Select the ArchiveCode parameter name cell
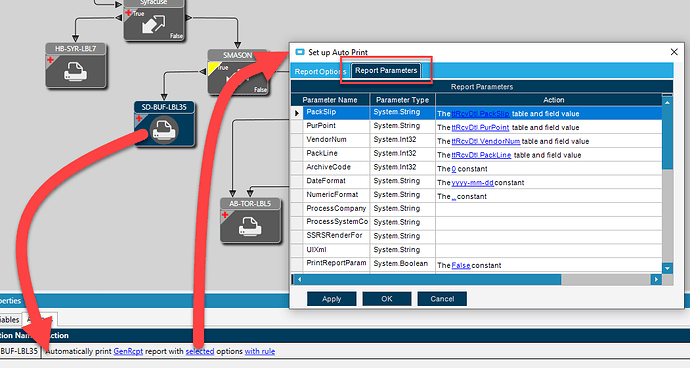 (x=336, y=167)
